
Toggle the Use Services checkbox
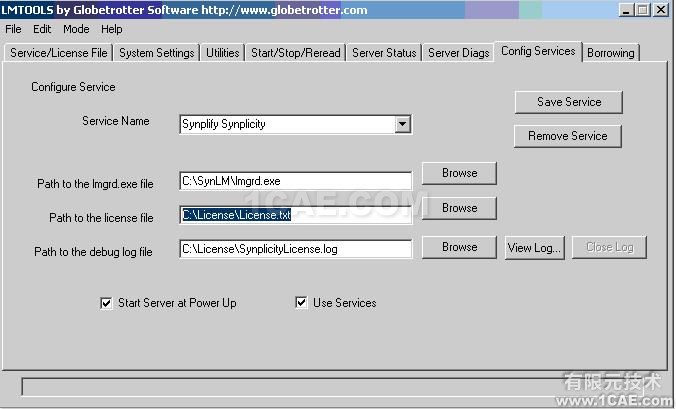coord(301,303)
